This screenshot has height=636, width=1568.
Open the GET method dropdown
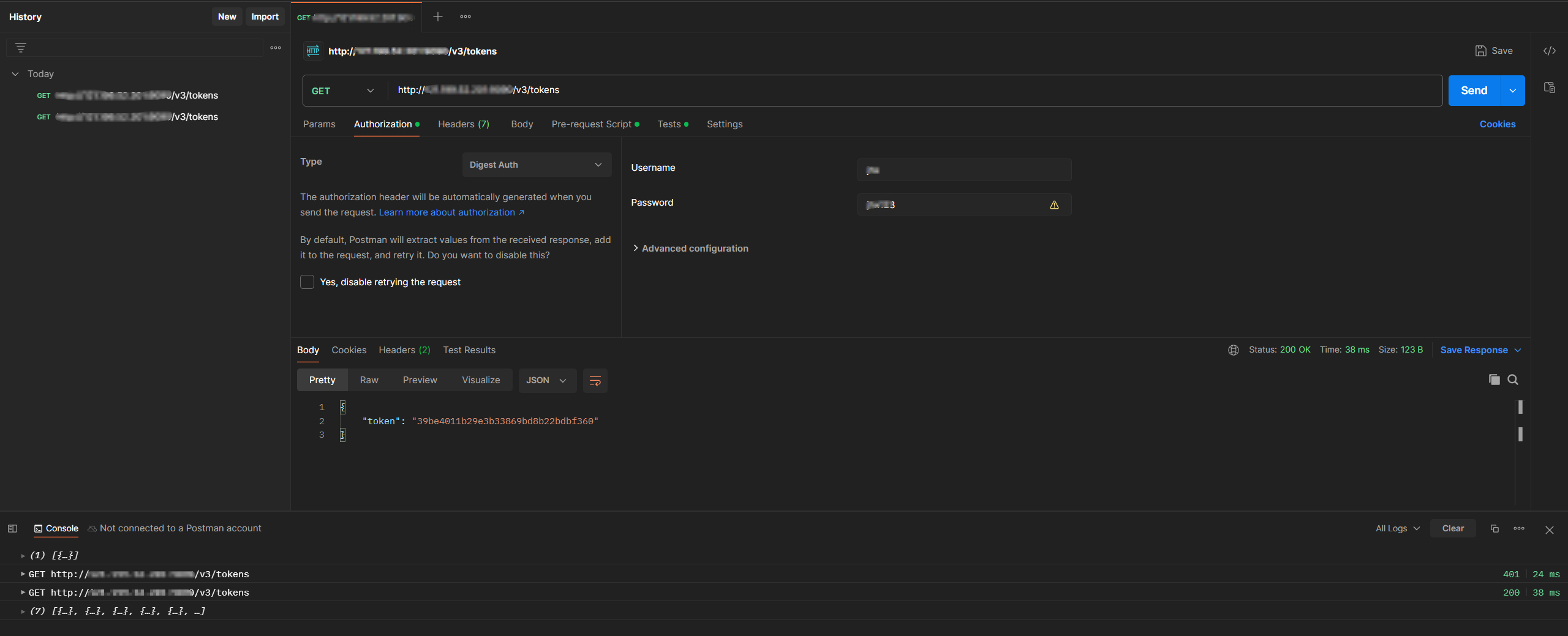(x=343, y=91)
